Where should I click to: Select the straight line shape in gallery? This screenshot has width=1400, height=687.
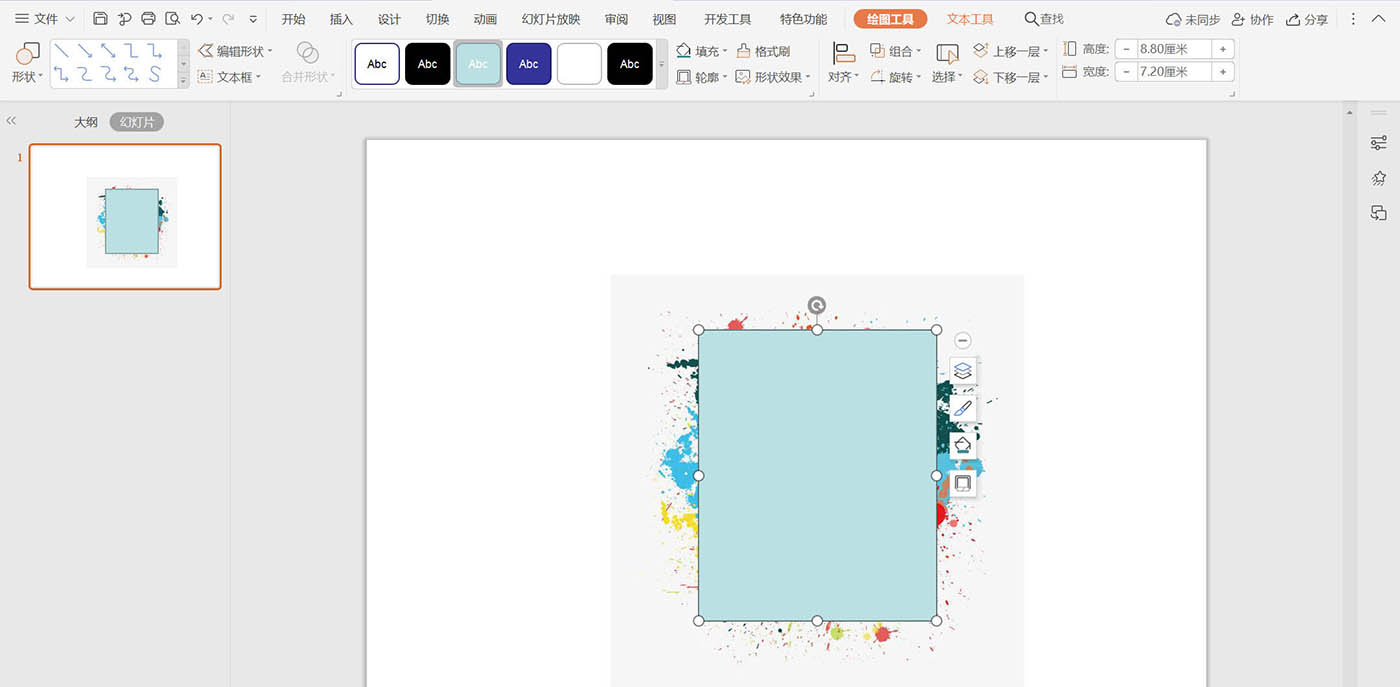62,50
